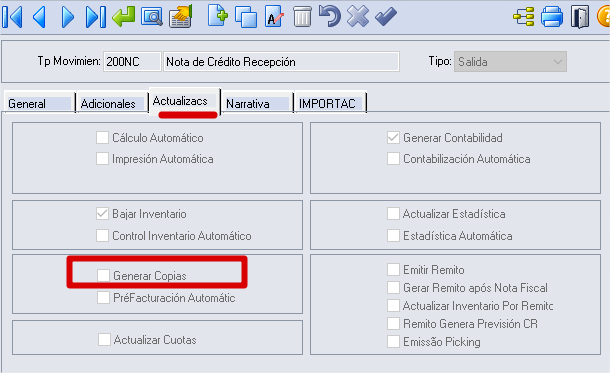The image size is (610, 373).
Task: Open the search magnifier screen icon
Action: [151, 17]
